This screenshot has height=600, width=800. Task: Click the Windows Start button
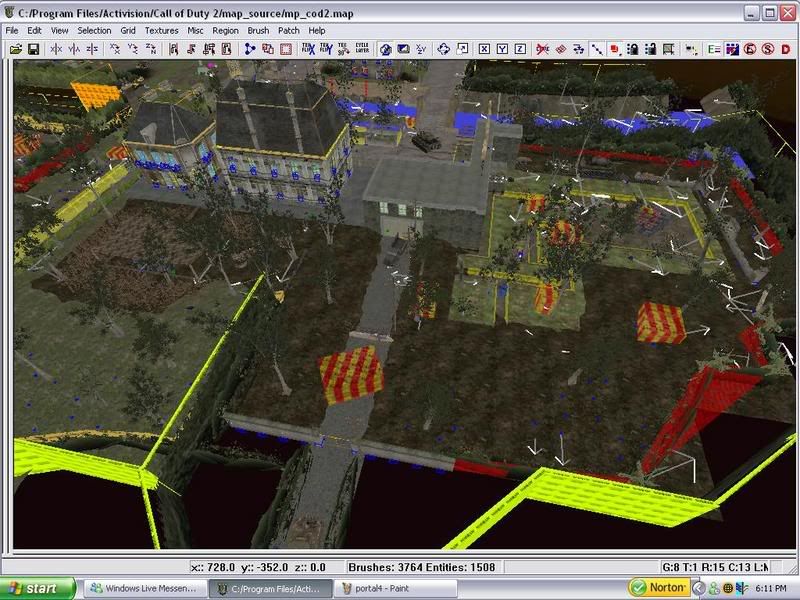click(38, 588)
